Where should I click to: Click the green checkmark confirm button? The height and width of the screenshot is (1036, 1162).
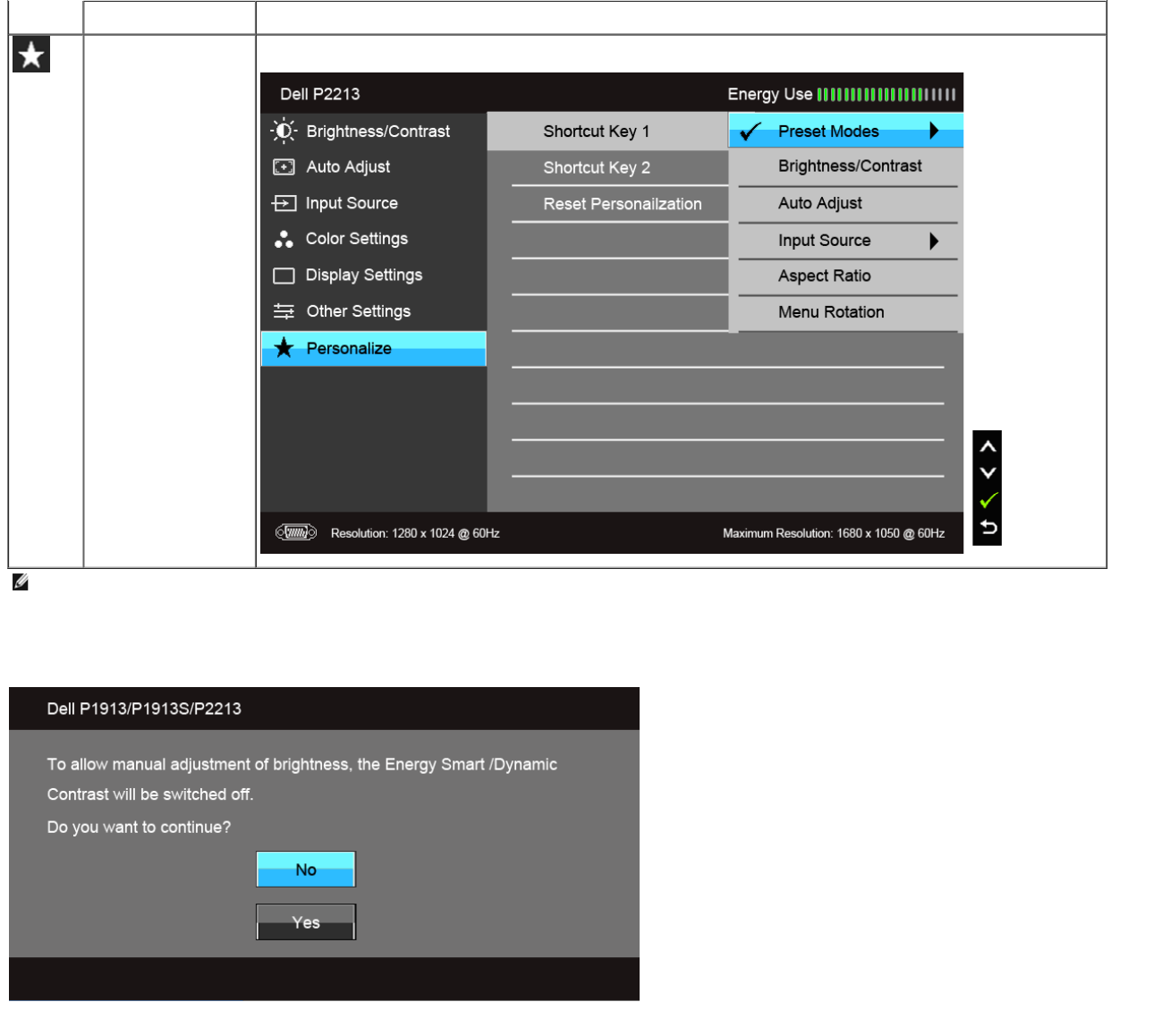(988, 500)
